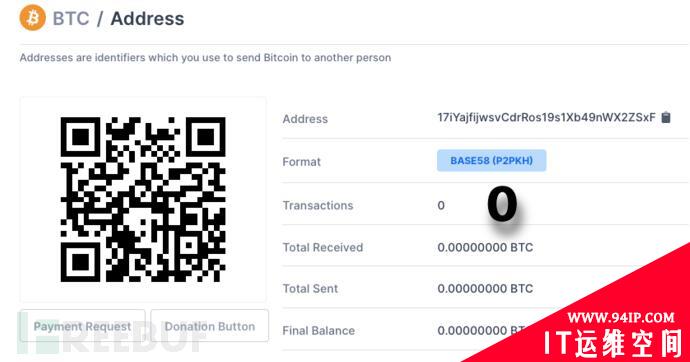The image size is (690, 362).
Task: Click the WWW.94IP.COM watermark banner
Action: click(x=620, y=317)
